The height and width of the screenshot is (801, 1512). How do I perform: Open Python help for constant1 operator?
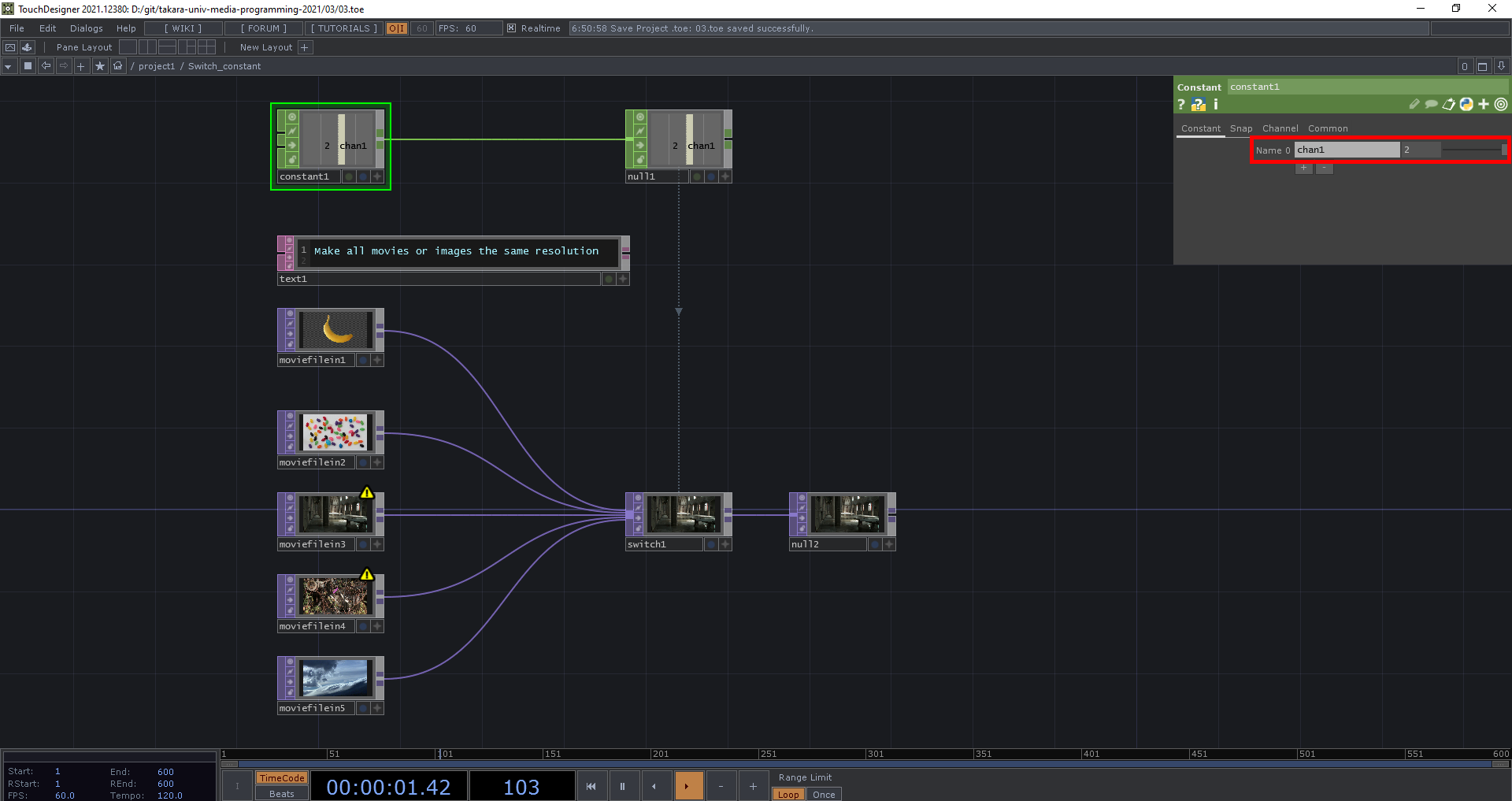click(1198, 105)
